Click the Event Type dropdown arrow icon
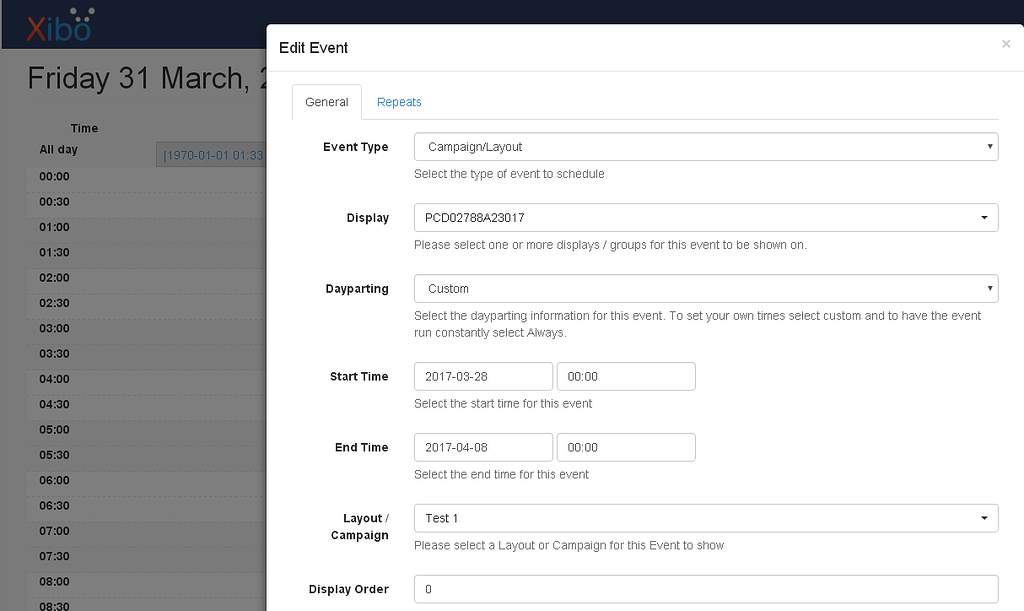Image resolution: width=1024 pixels, height=611 pixels. 989,146
